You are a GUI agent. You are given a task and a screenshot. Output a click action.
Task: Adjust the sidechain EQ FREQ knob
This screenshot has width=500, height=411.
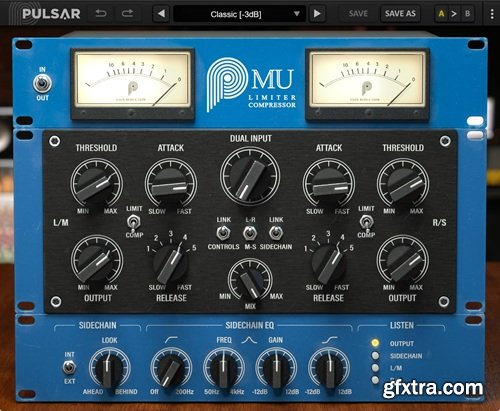click(224, 368)
